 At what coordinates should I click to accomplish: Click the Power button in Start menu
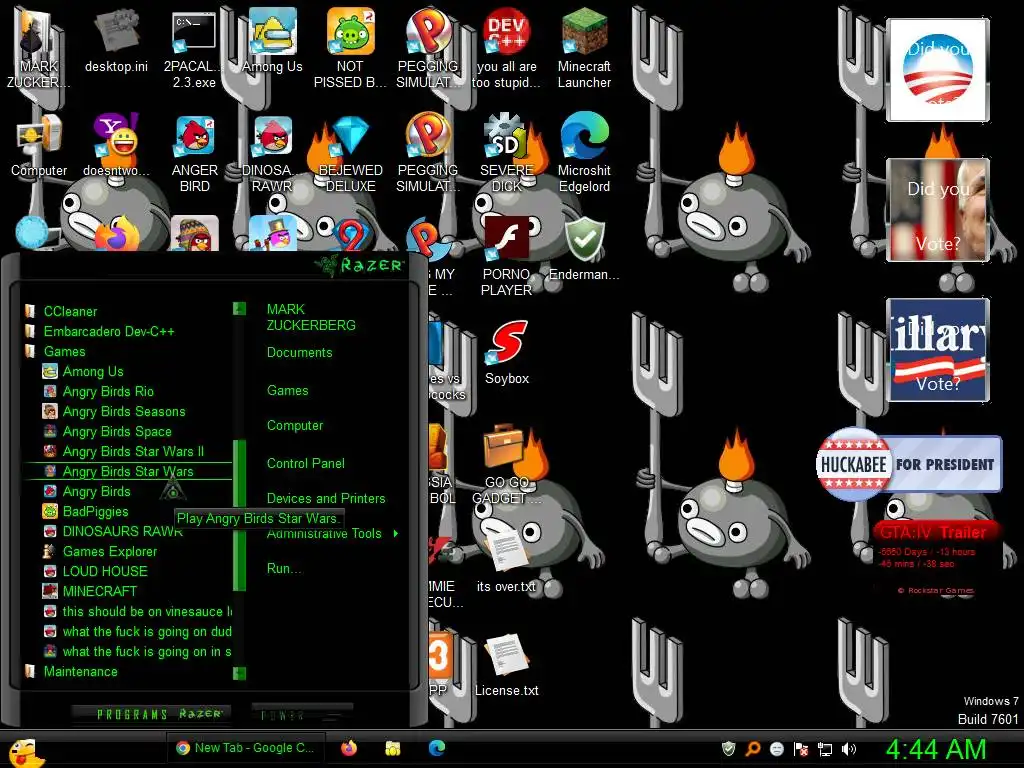tap(302, 715)
